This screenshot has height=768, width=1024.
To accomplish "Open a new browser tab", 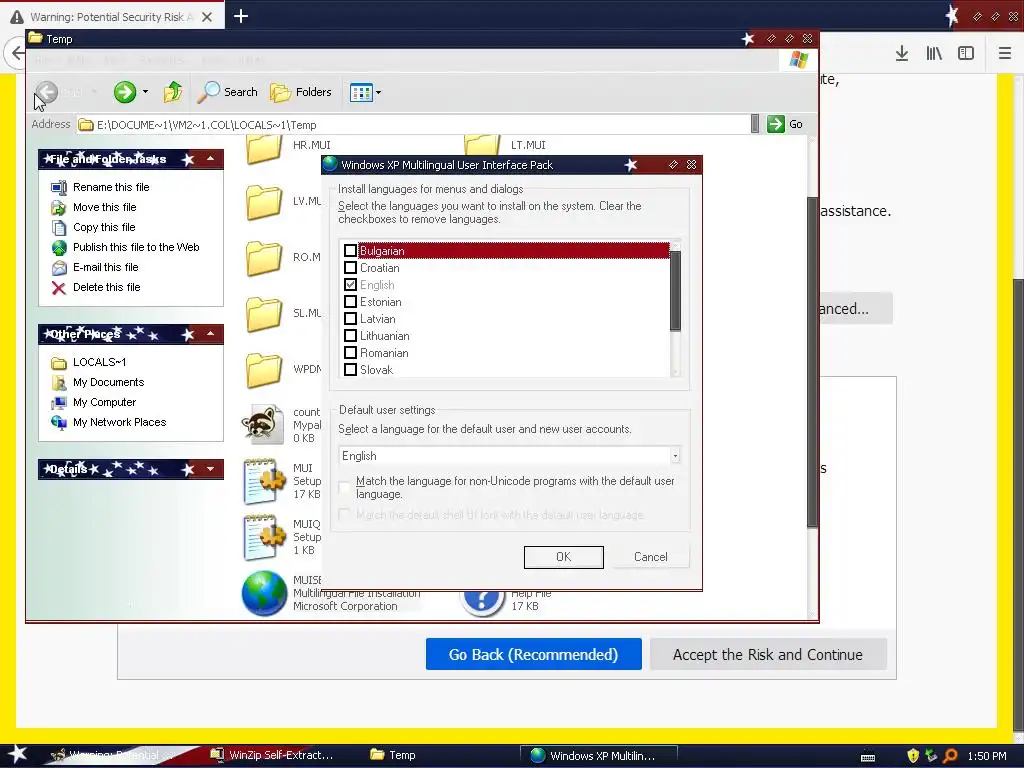I will pos(241,16).
